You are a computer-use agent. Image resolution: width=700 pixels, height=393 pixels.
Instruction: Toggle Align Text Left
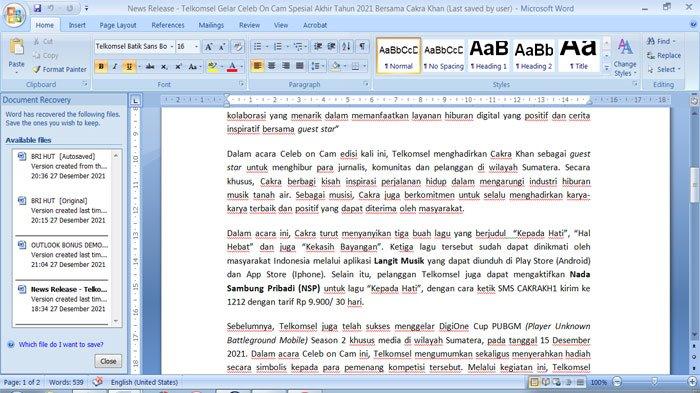click(x=257, y=67)
